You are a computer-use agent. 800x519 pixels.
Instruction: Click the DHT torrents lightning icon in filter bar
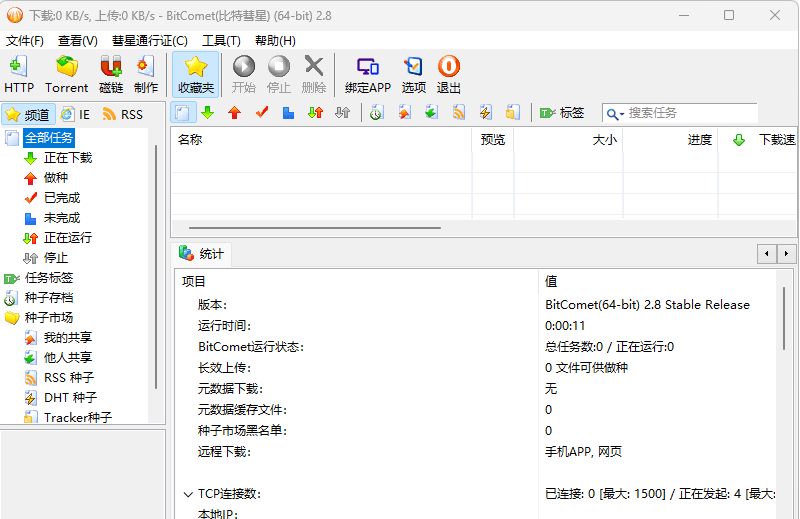click(x=486, y=113)
